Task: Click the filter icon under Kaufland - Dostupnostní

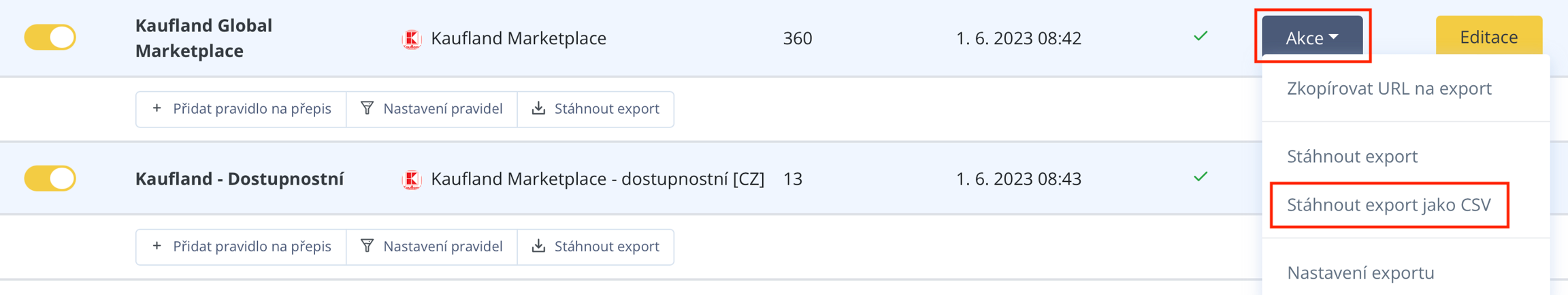Action: pyautogui.click(x=367, y=246)
